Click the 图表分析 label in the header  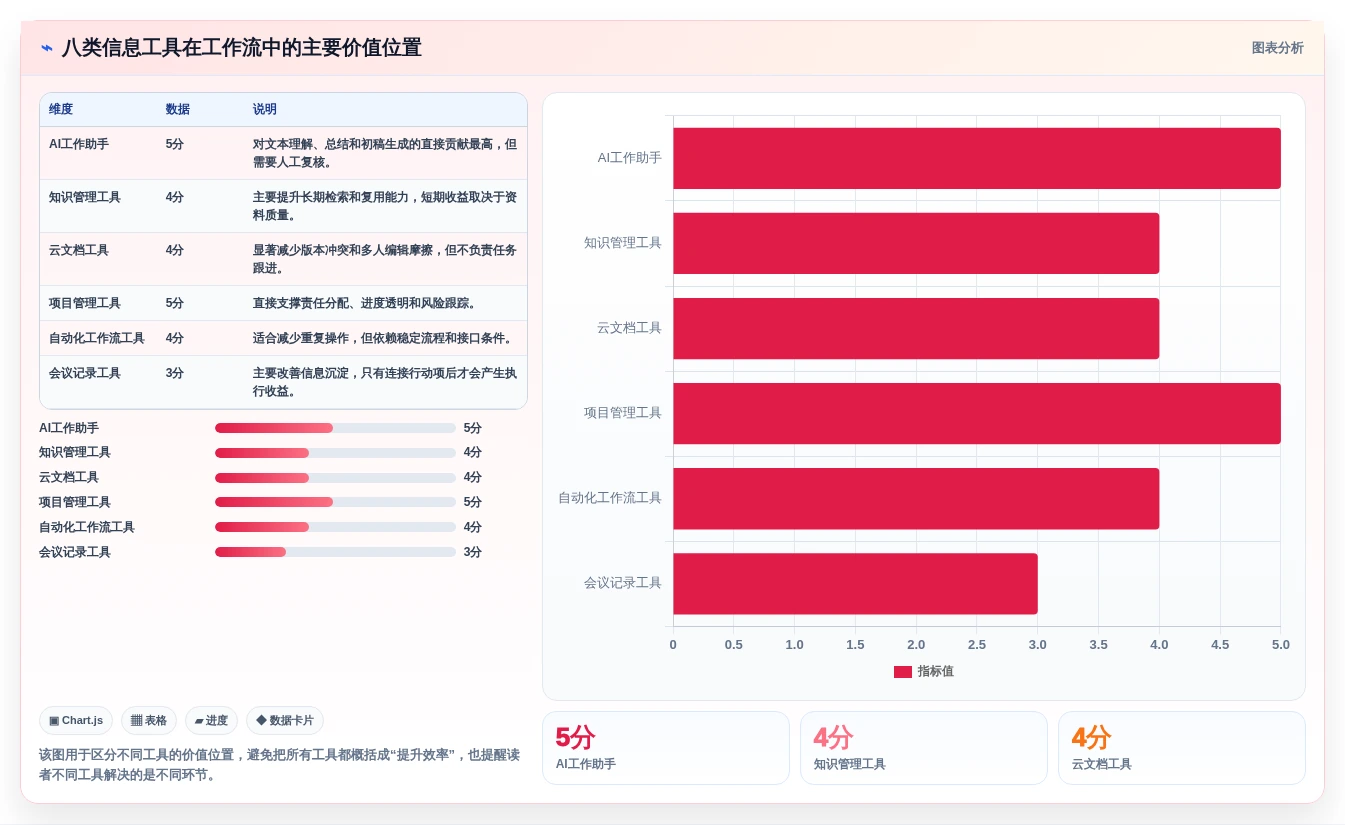[1277, 48]
